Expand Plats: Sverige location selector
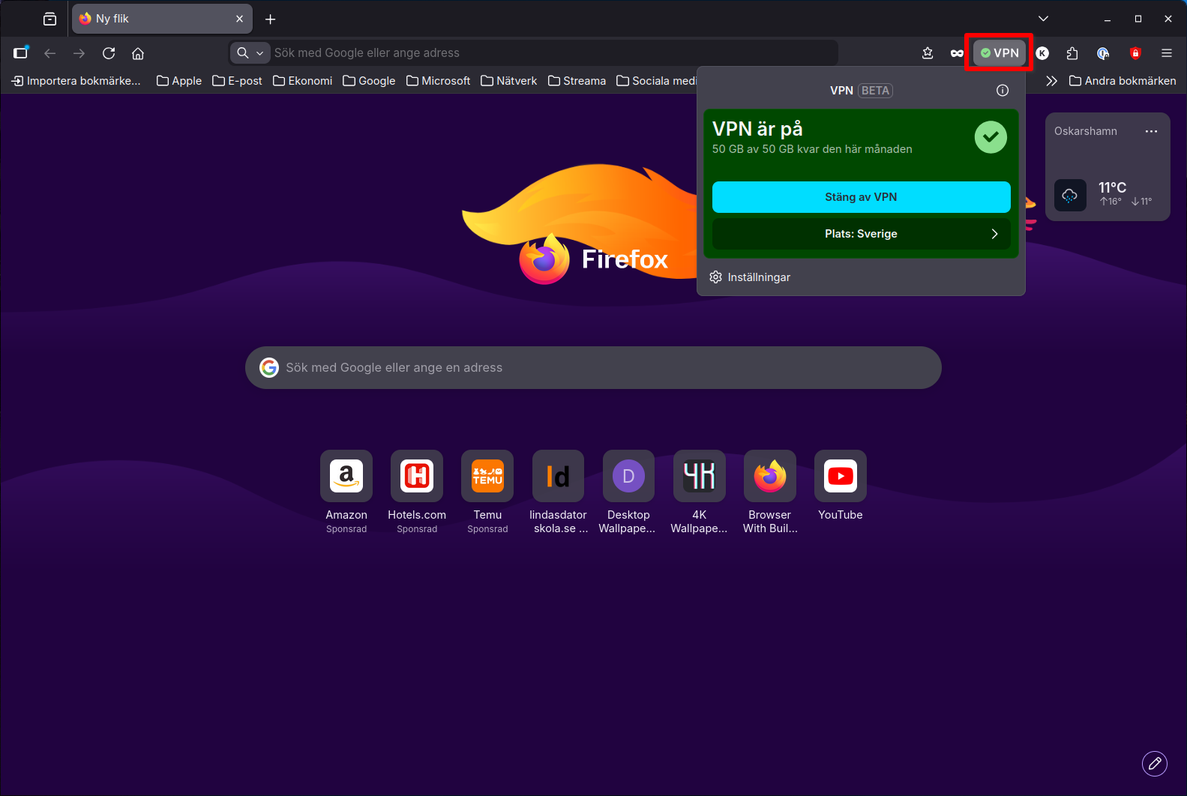Image resolution: width=1187 pixels, height=796 pixels. coord(861,234)
